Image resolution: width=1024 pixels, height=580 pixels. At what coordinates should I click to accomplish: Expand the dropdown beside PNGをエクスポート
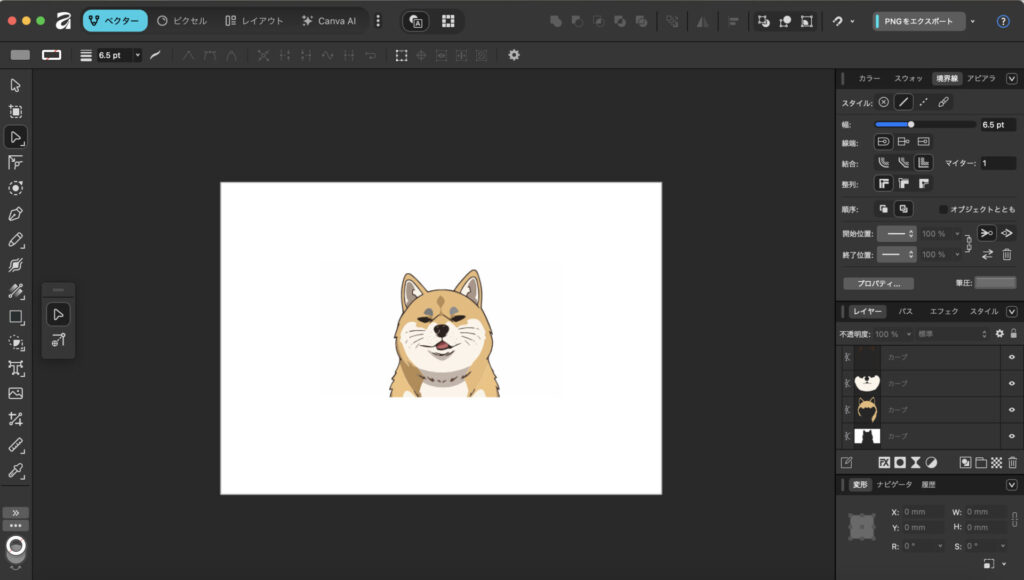coord(972,21)
